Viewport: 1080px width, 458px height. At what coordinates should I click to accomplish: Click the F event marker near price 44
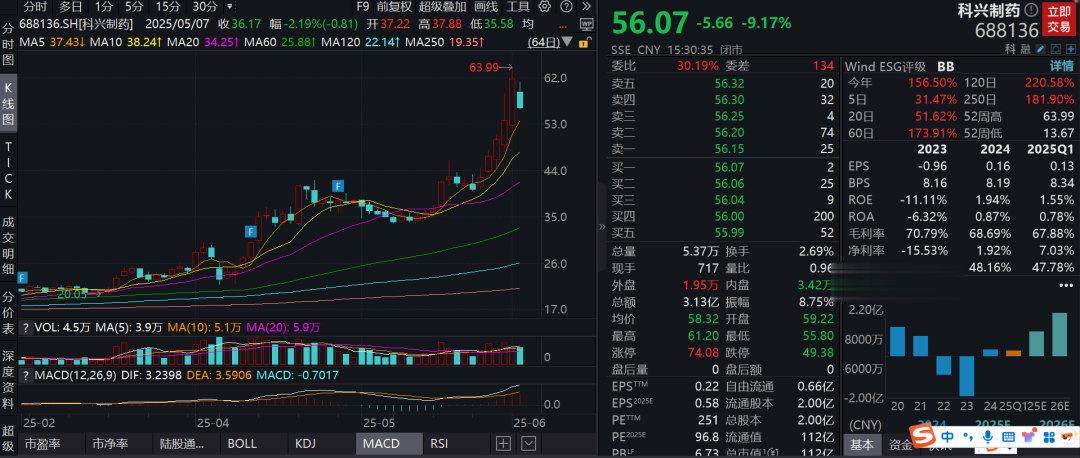338,185
